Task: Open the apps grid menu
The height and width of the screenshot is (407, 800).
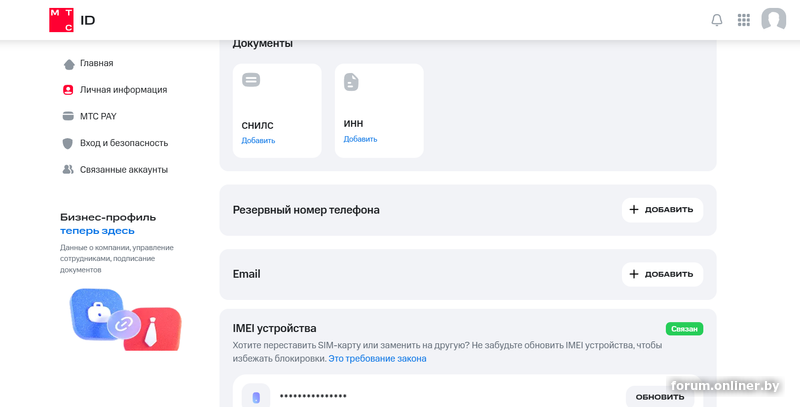Action: tap(744, 20)
